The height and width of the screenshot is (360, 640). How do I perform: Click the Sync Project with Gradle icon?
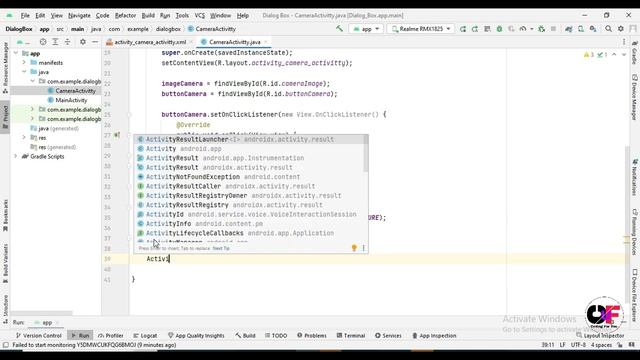569,29
